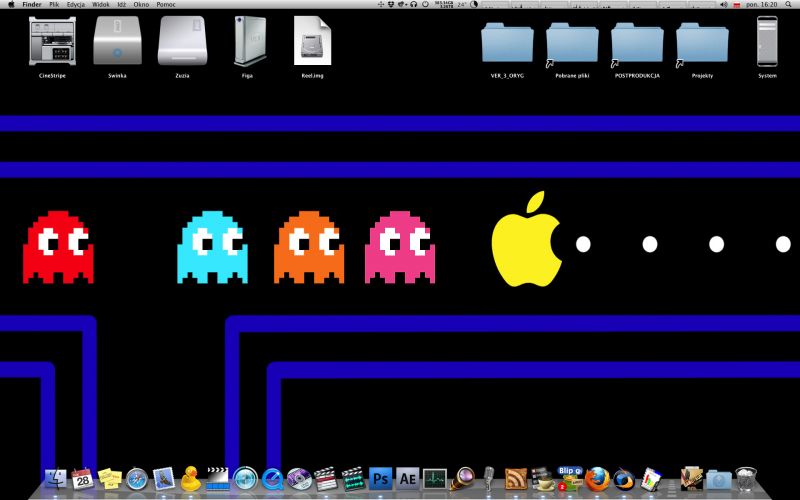
Task: Open the Apple menu
Action: click(11, 4)
